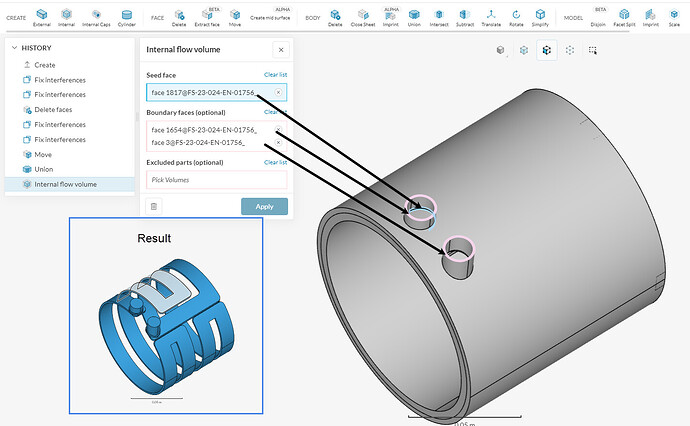Switch to point selection mode icon
Screen dimensions: 690x426
(570, 50)
